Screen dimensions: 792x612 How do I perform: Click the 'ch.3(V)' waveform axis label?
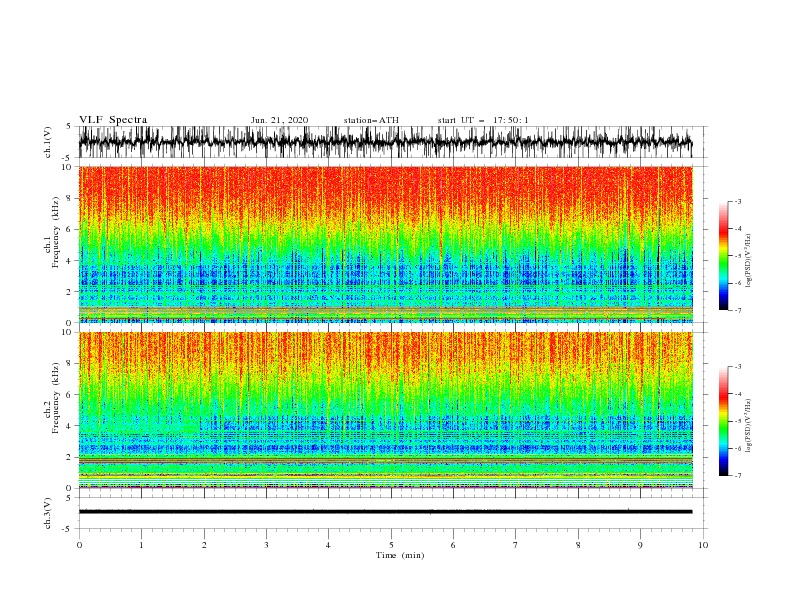(x=48, y=514)
